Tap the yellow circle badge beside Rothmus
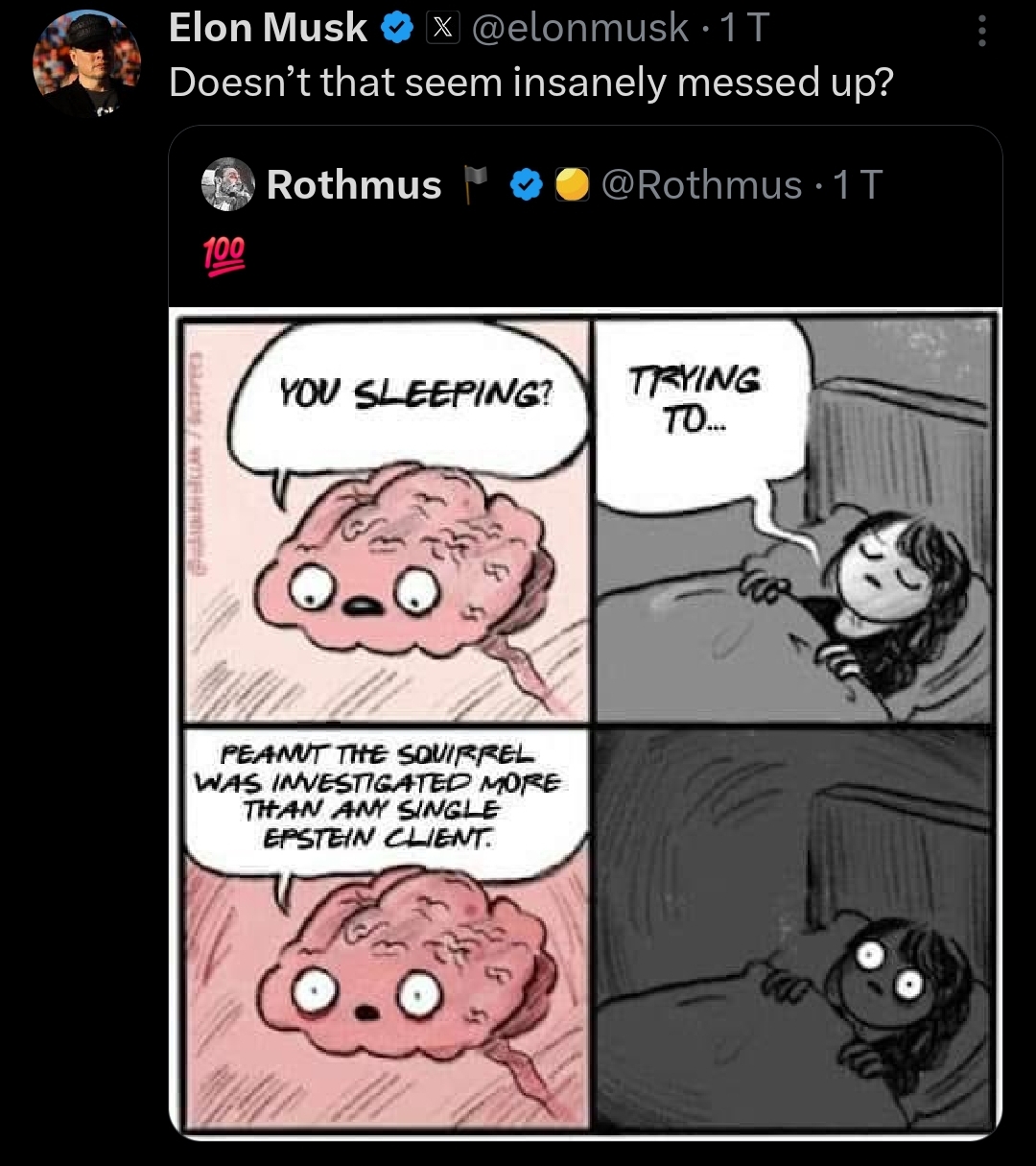This screenshot has height=1166, width=1036. [573, 185]
